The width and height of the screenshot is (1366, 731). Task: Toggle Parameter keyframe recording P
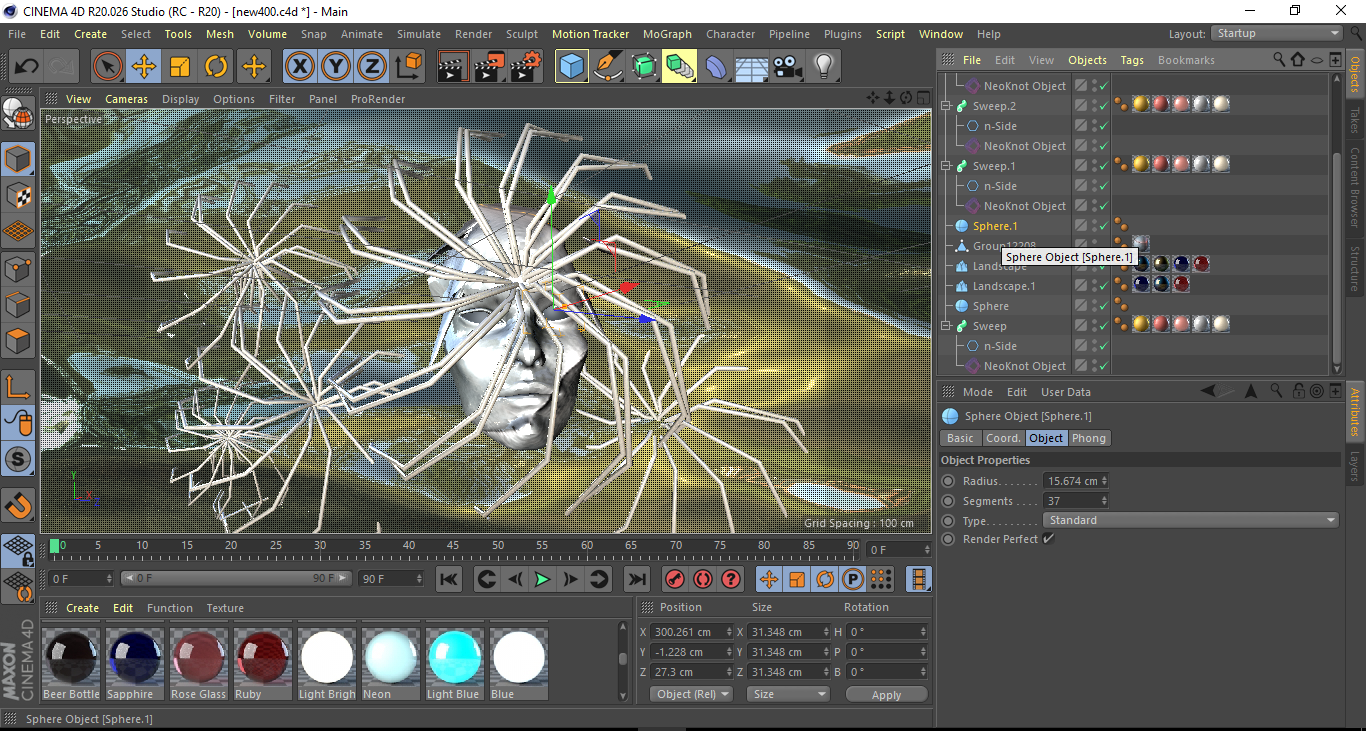(x=853, y=579)
